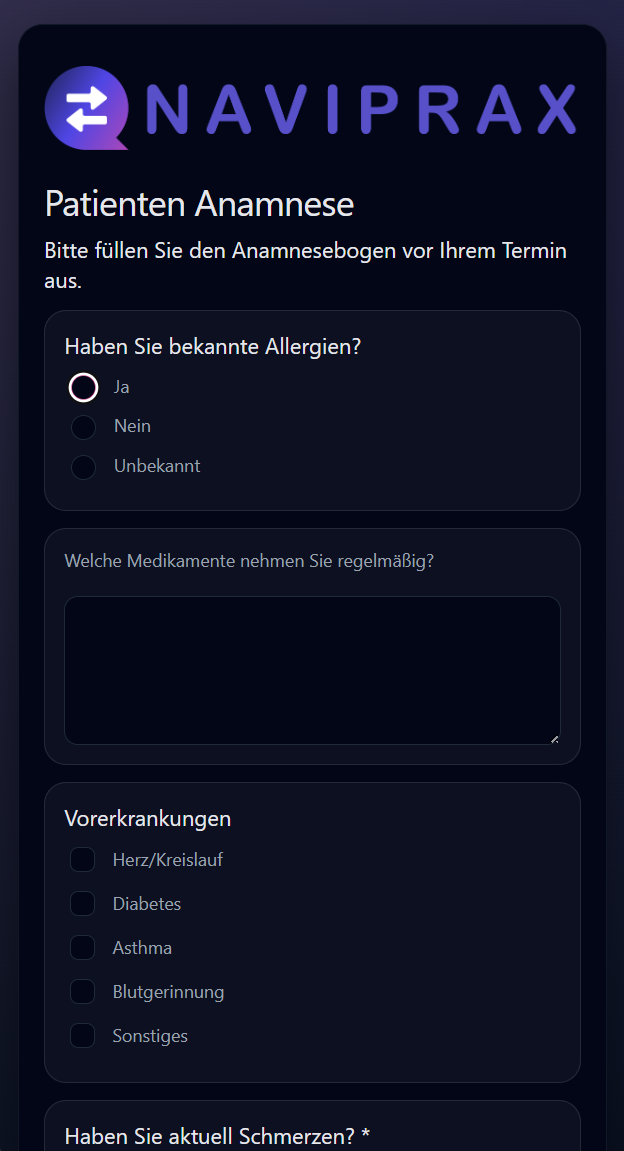Click the Vorerkrankungen section title
624x1151 pixels.
tap(147, 819)
